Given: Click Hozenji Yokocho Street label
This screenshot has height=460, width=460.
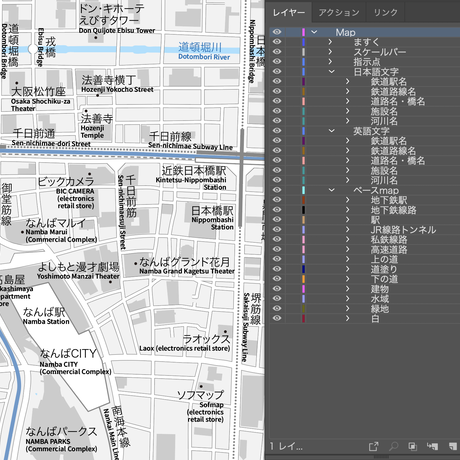Looking at the screenshot, I should click(x=117, y=89).
